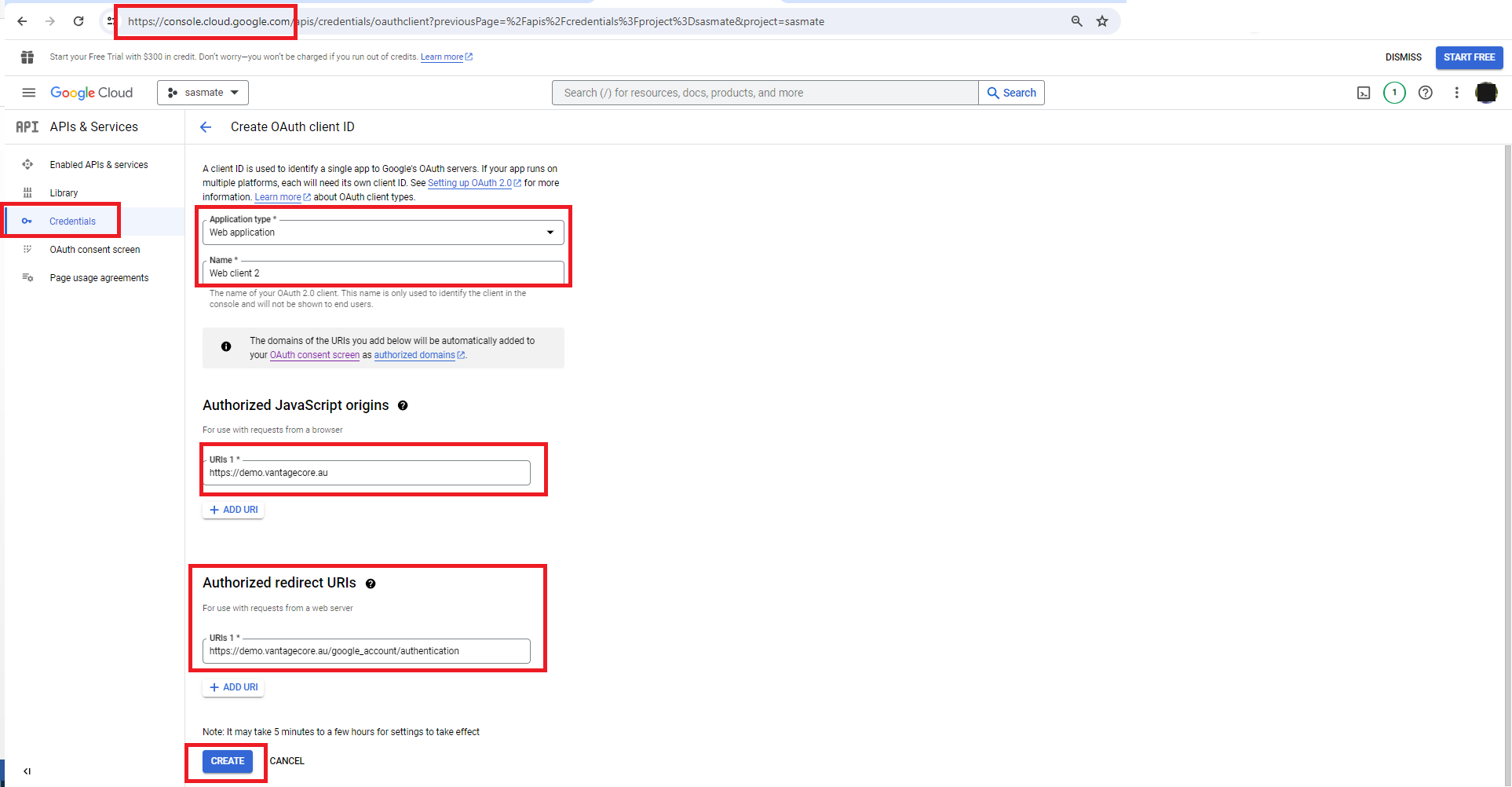Add URI under Authorized redirect URIs

click(x=234, y=687)
